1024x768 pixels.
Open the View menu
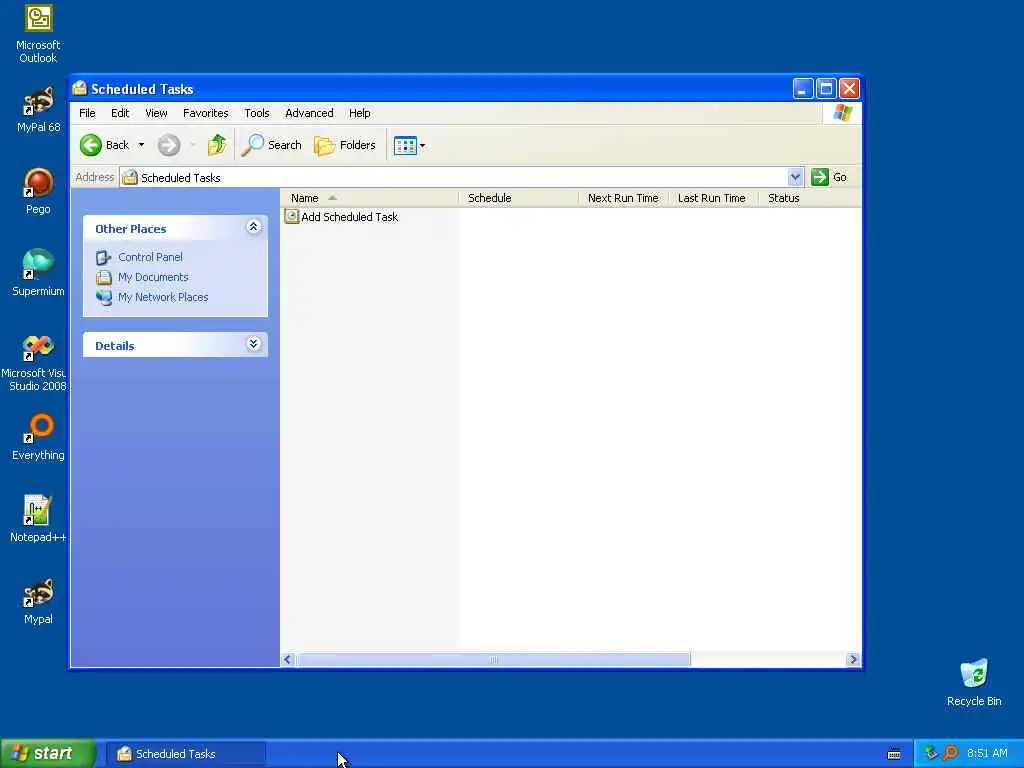(x=156, y=113)
